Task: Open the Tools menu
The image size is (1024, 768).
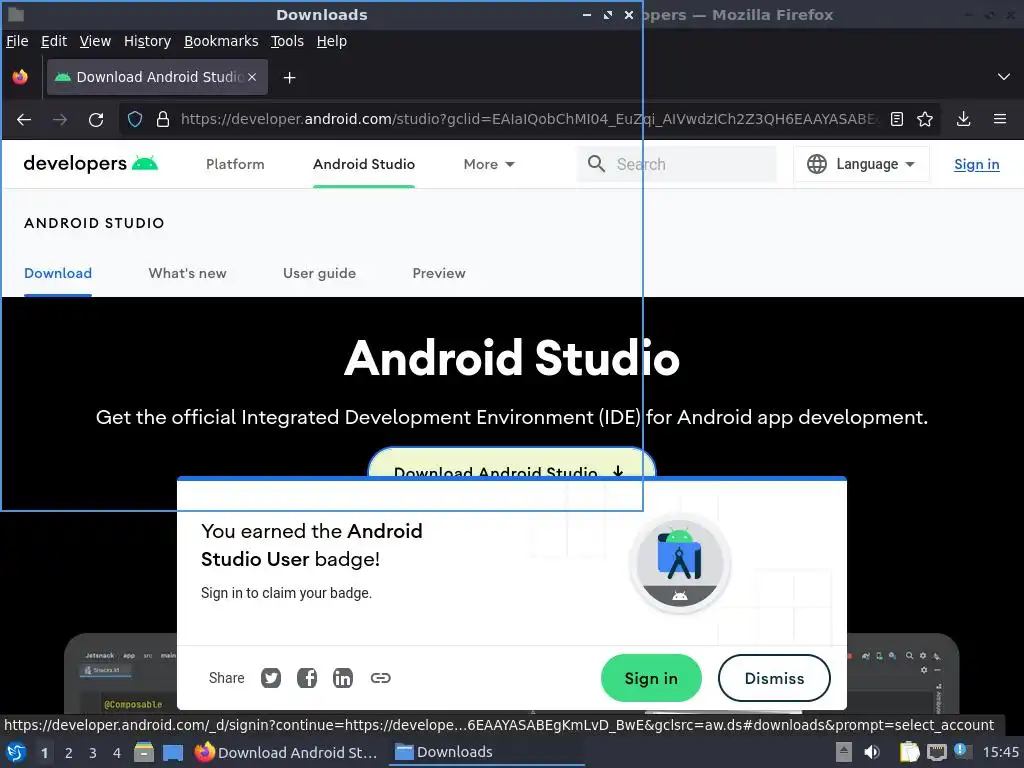Action: (287, 41)
